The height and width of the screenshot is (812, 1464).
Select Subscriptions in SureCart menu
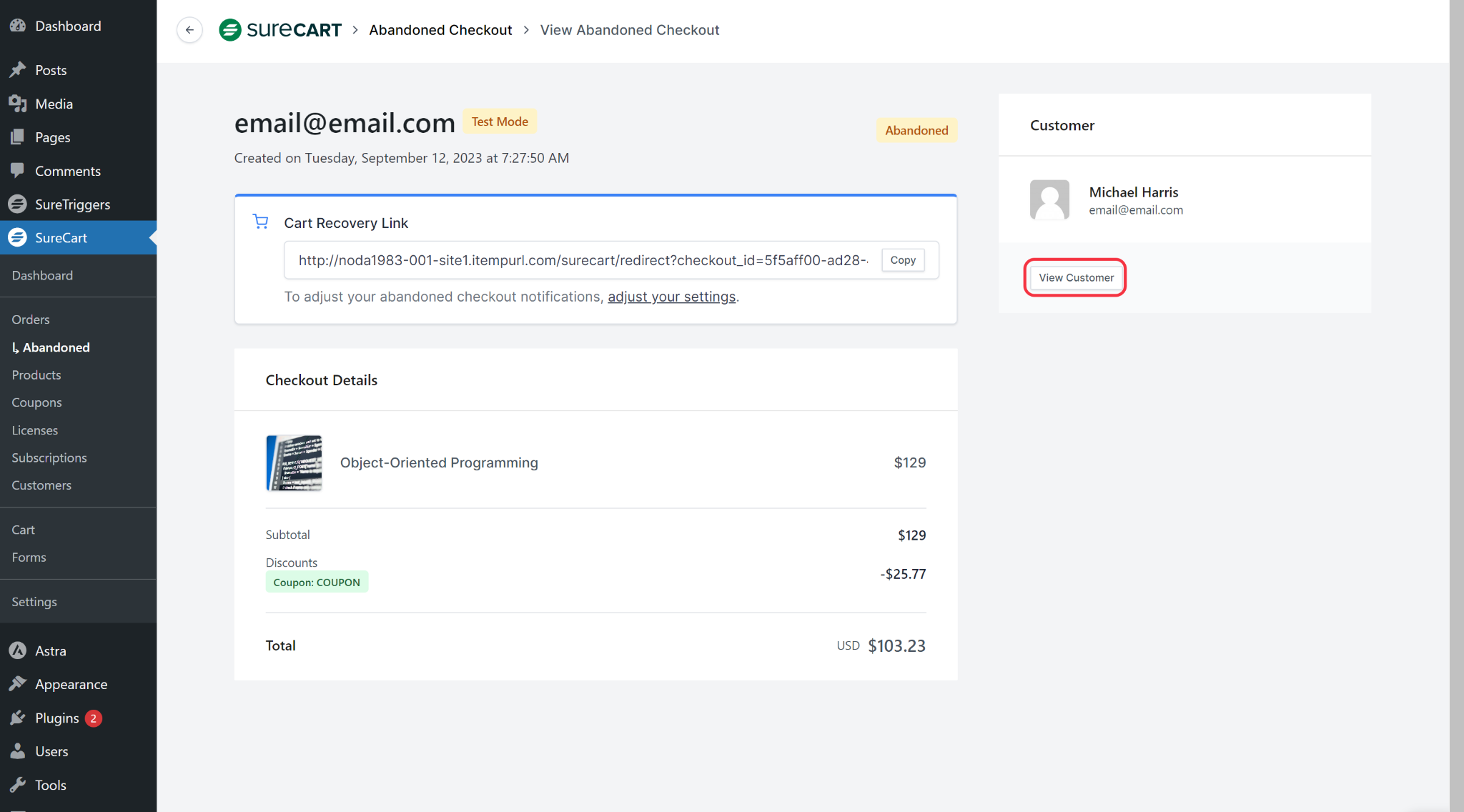[x=49, y=457]
